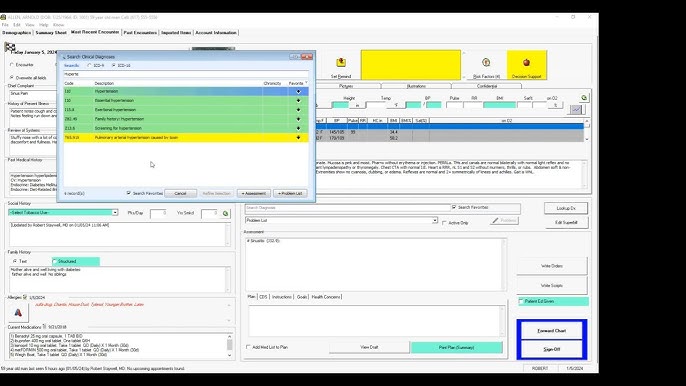Click favorite diamond for Family history row
Viewport: 686px width, 386px height.
coord(298,119)
